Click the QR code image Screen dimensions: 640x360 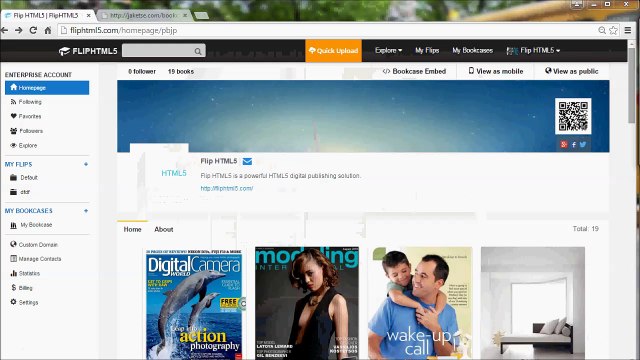click(573, 116)
